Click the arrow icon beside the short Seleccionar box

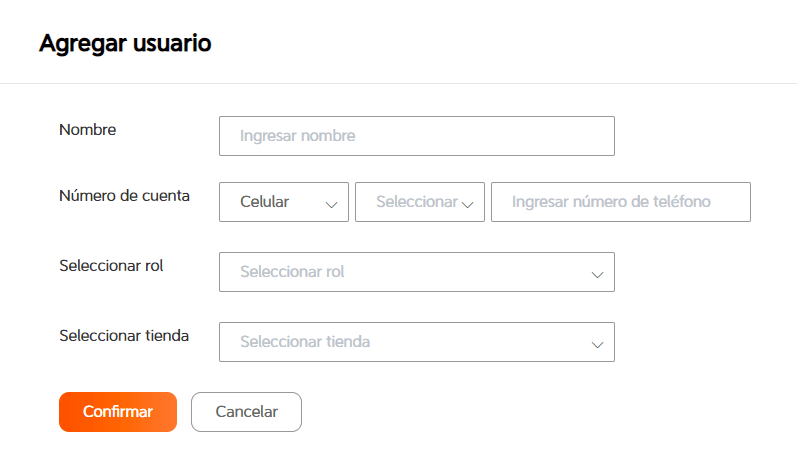click(x=467, y=203)
